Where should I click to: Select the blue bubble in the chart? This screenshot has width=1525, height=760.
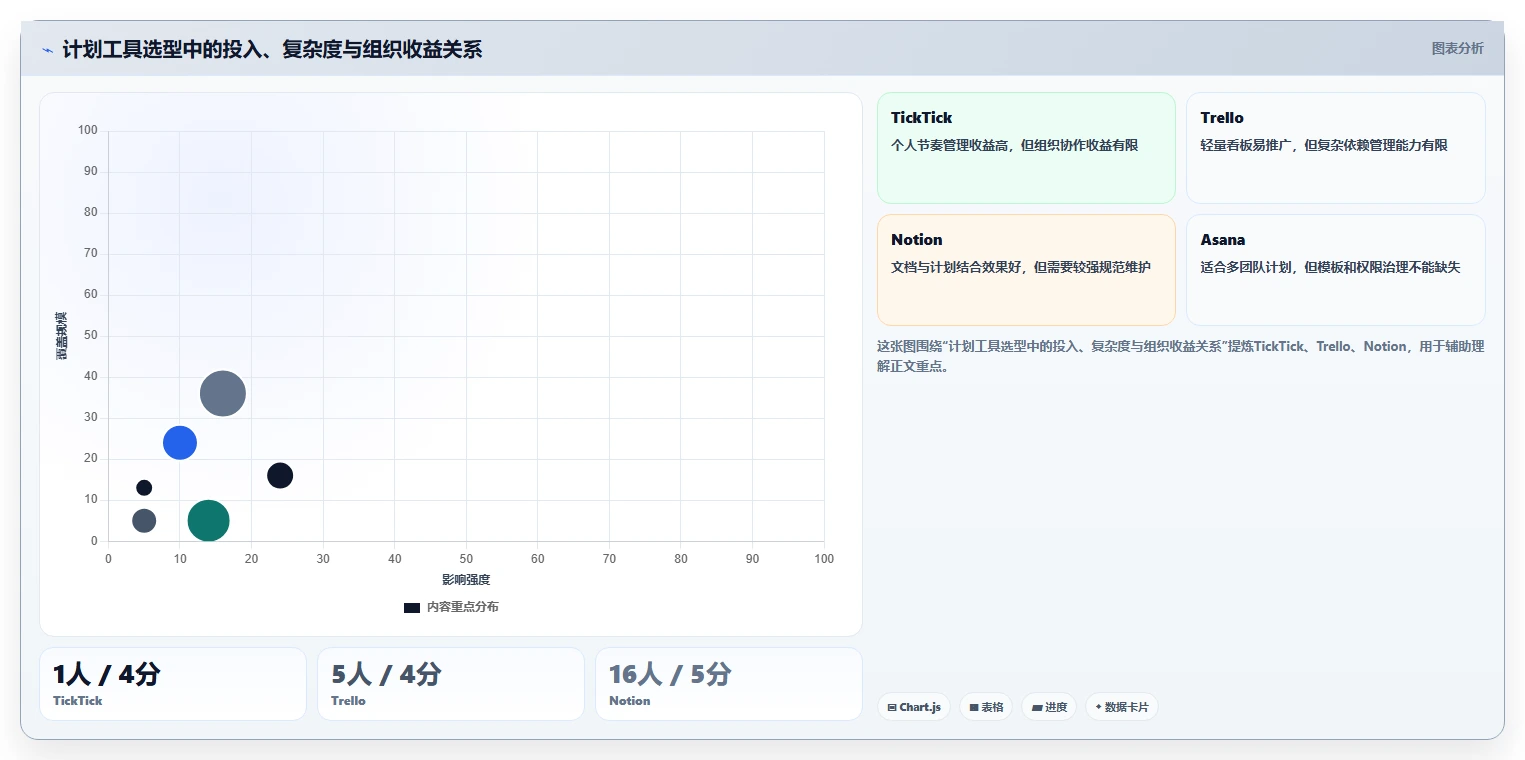coord(180,442)
